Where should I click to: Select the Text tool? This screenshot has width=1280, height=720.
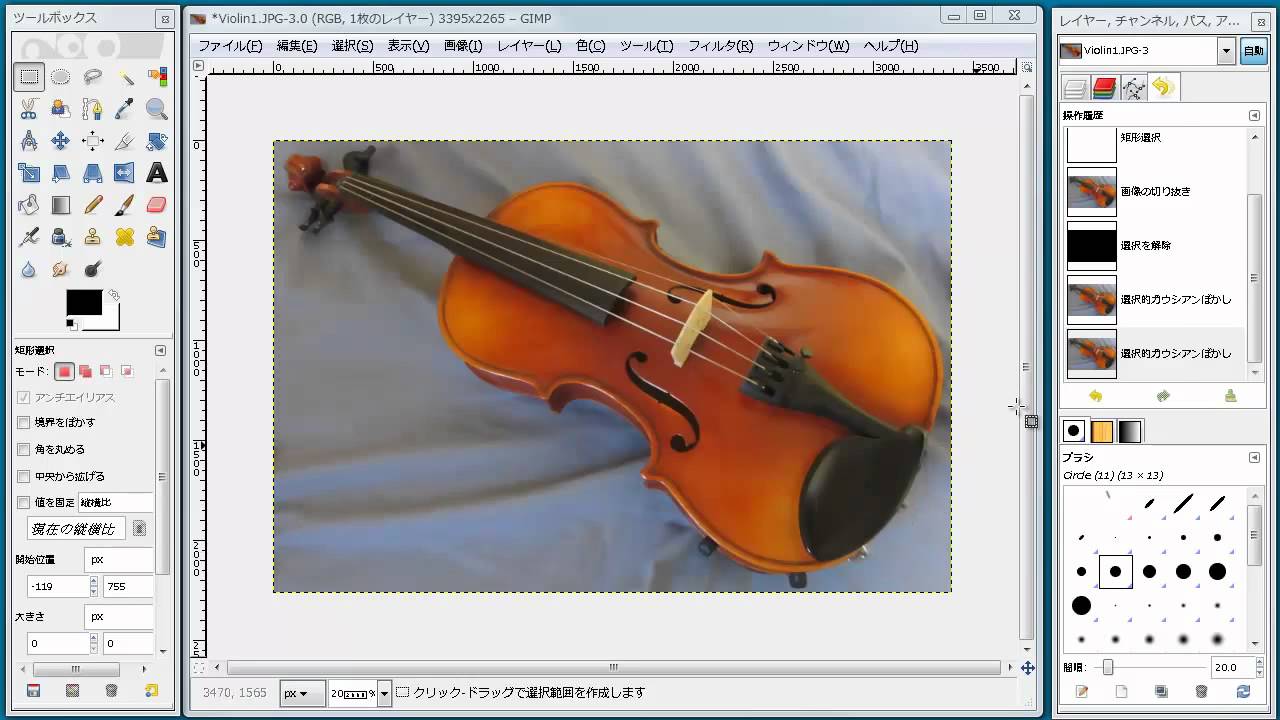click(157, 173)
